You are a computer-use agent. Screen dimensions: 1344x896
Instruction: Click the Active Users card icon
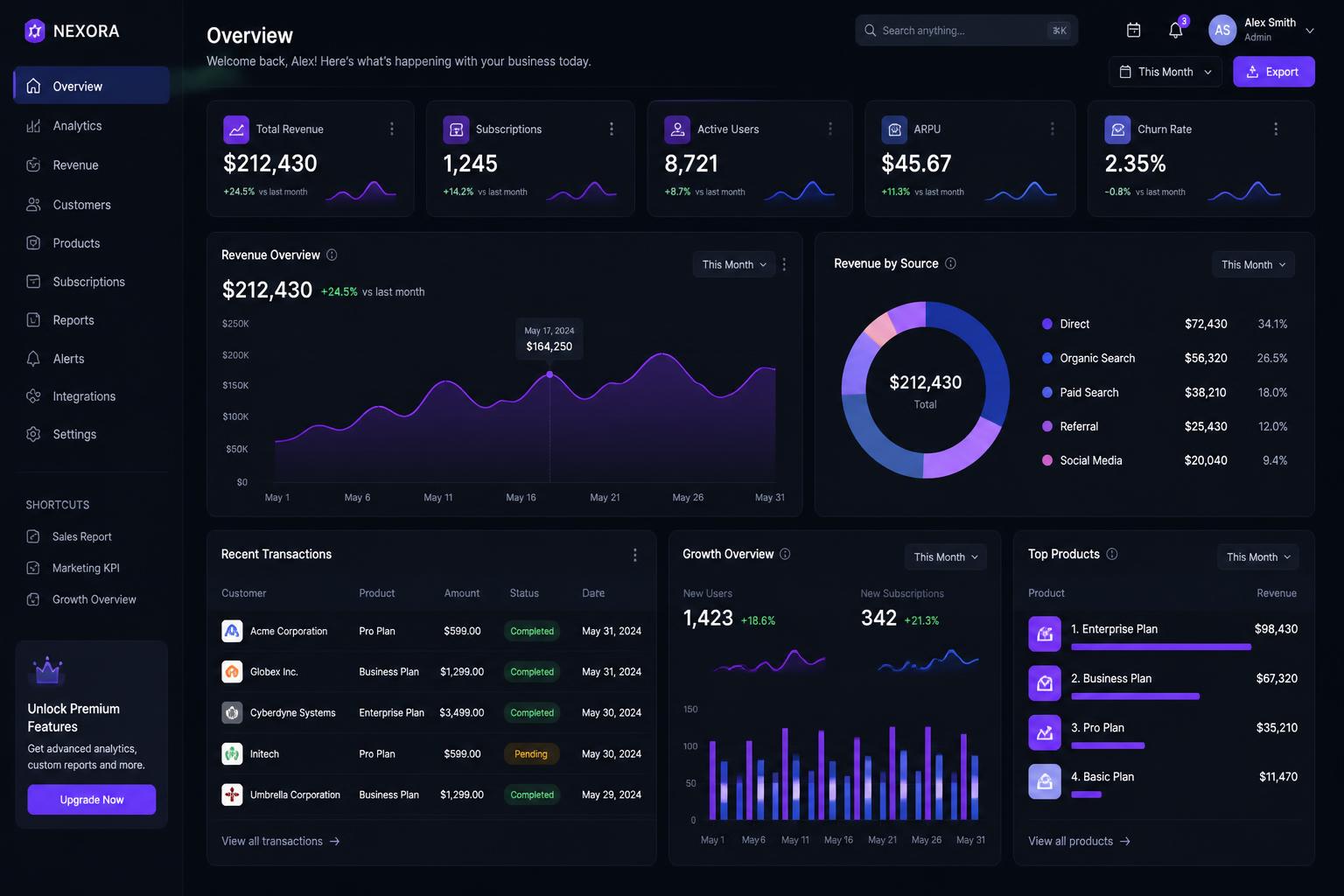677,129
